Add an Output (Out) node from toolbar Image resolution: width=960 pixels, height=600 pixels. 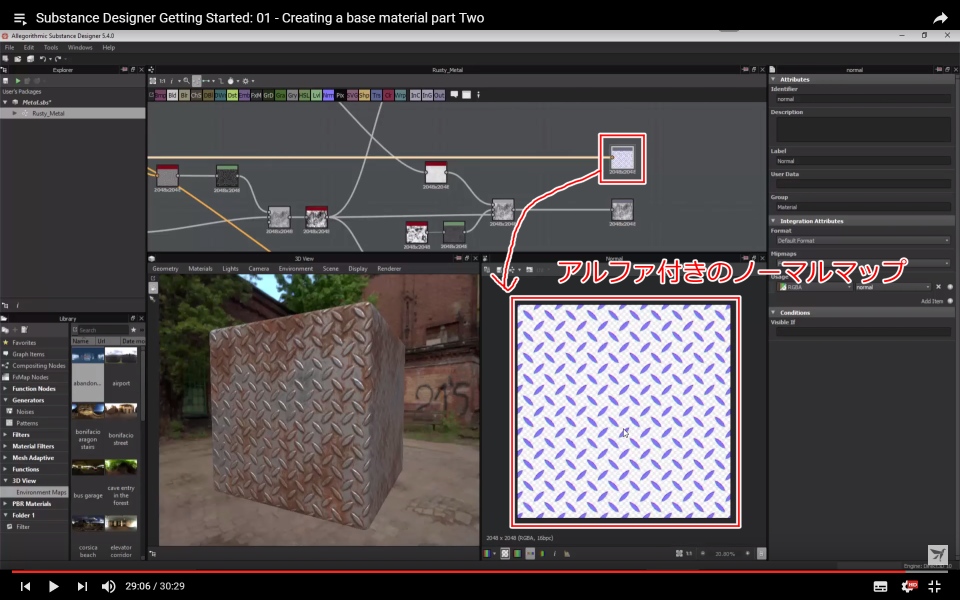click(x=439, y=96)
